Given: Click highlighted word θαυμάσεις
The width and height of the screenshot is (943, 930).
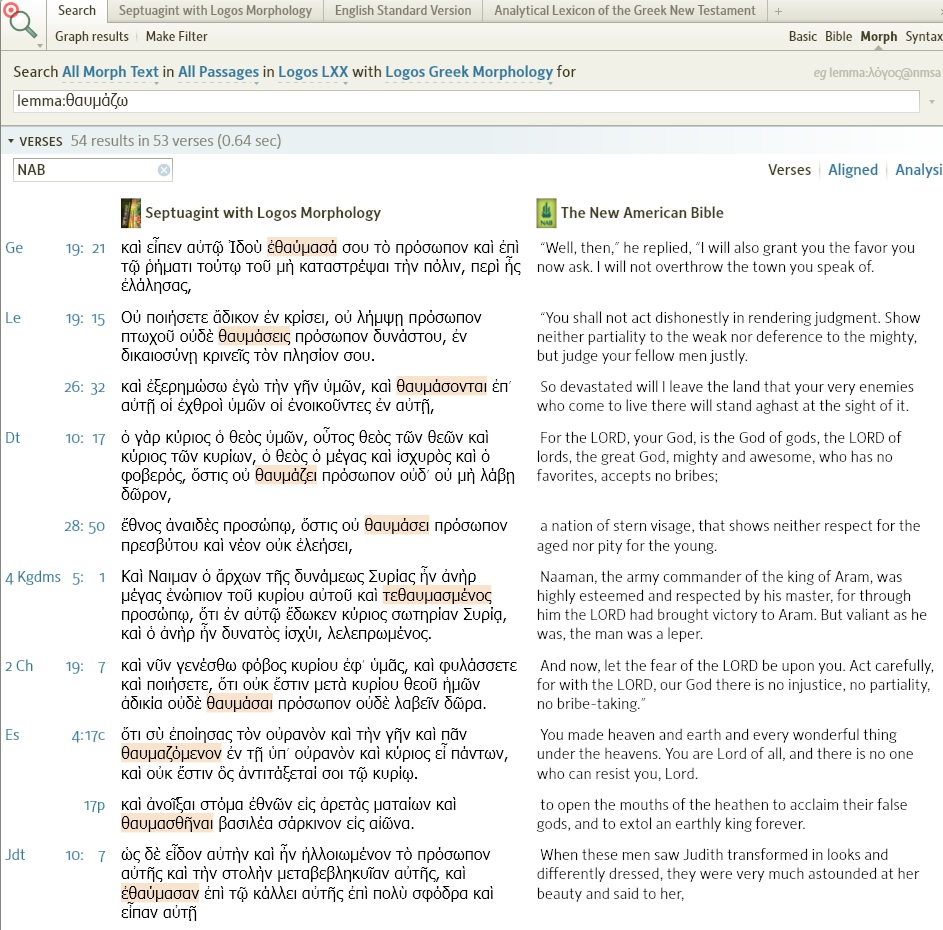Looking at the screenshot, I should pyautogui.click(x=254, y=336).
